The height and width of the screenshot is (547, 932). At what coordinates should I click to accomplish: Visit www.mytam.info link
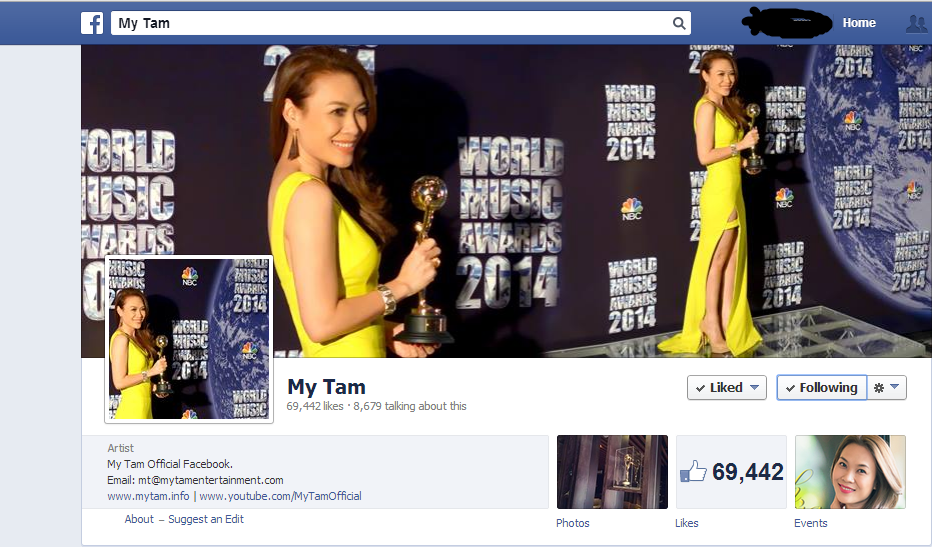(148, 496)
